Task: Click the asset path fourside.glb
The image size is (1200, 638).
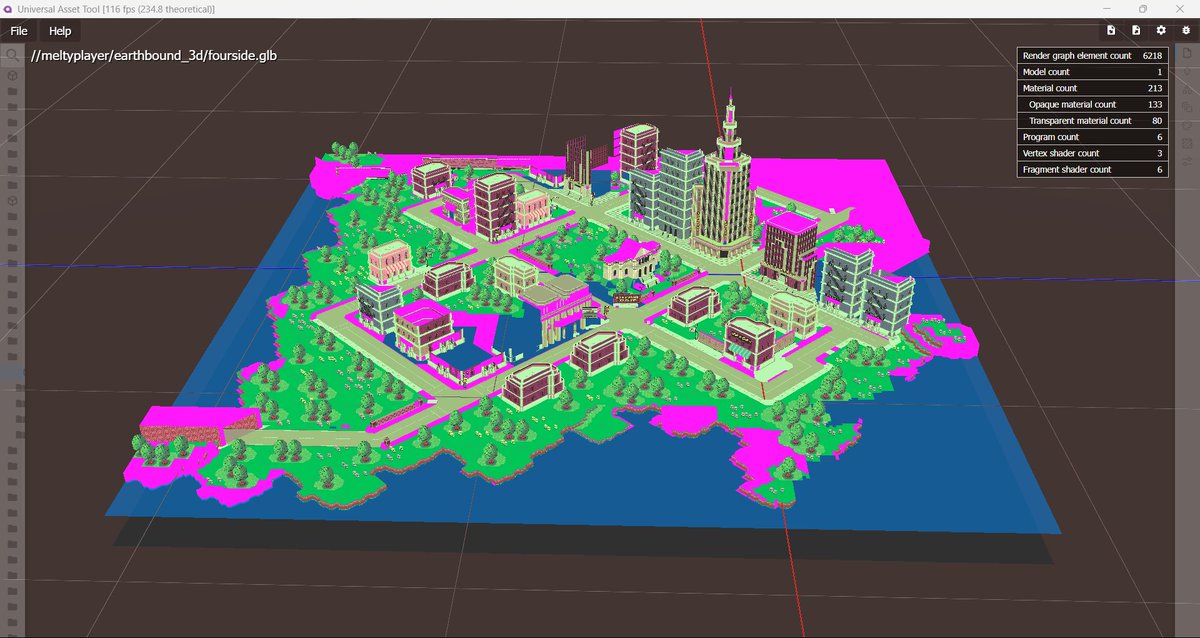Action: point(154,55)
